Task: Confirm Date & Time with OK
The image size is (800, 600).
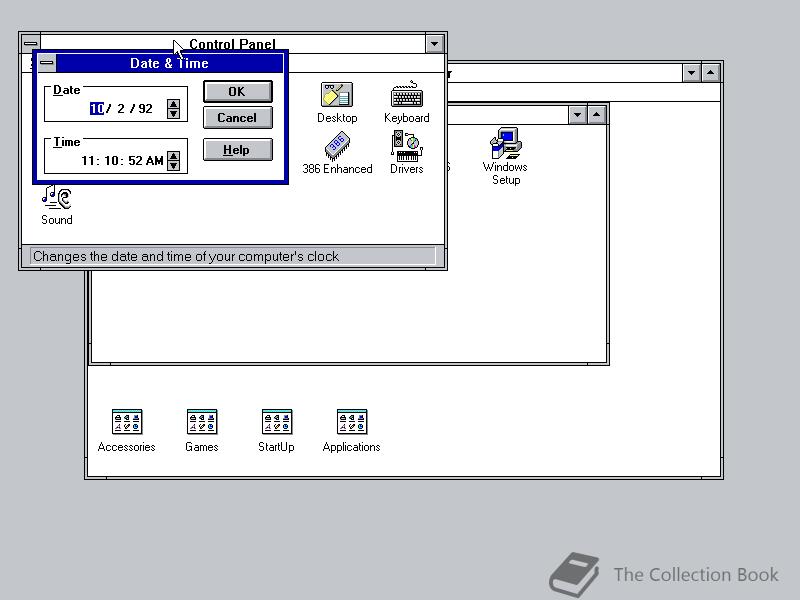Action: tap(237, 92)
